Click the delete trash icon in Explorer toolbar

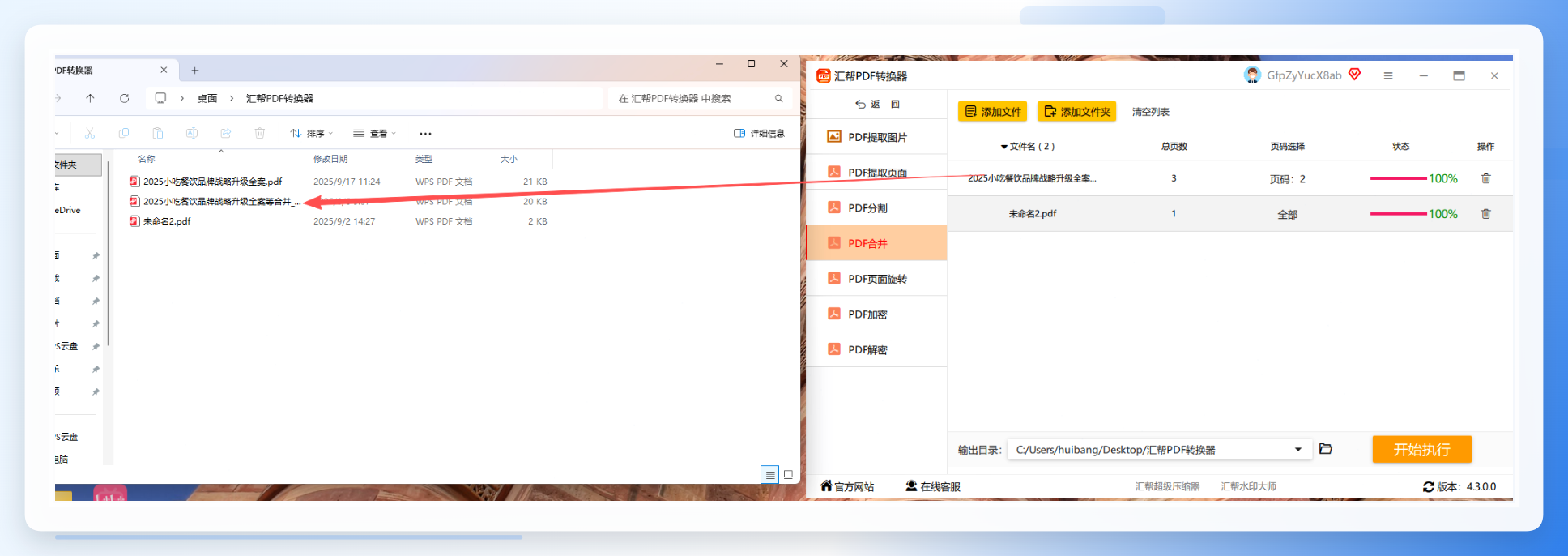point(260,133)
